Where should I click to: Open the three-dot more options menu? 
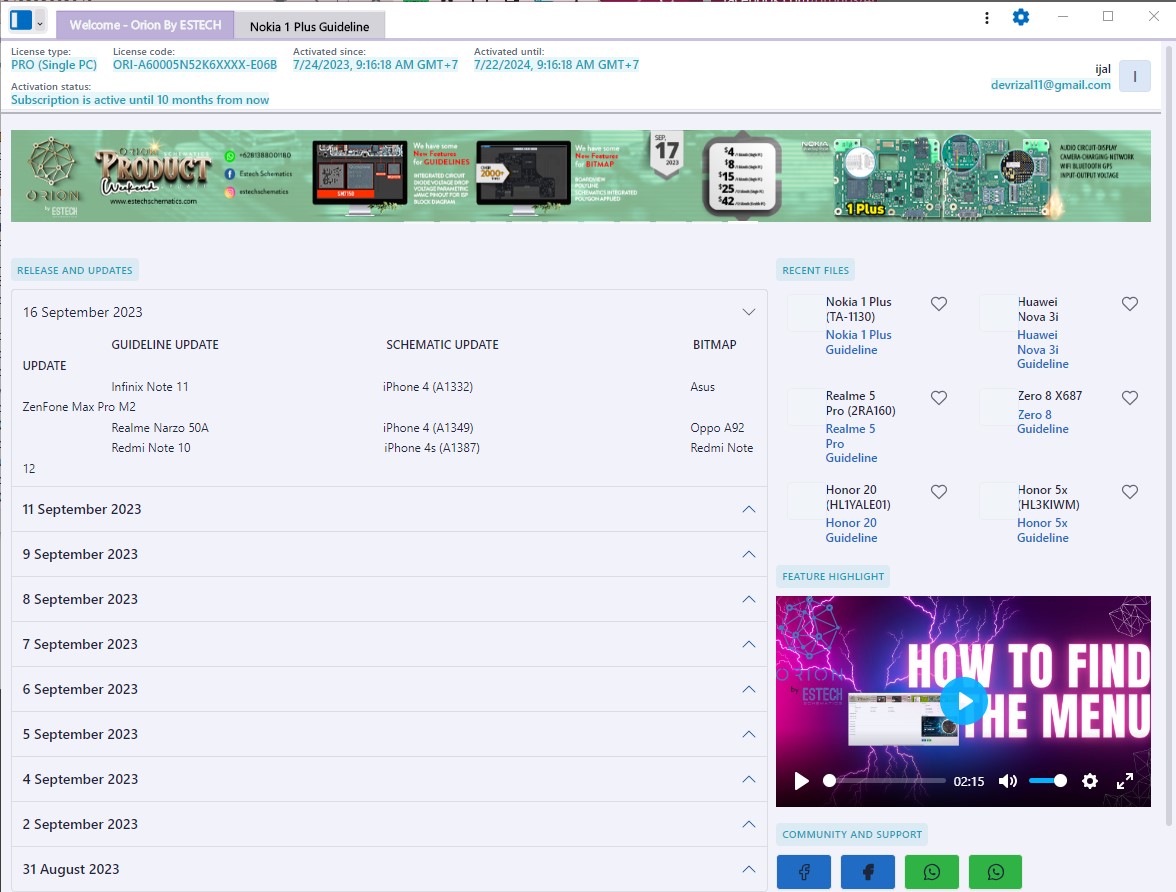(987, 17)
